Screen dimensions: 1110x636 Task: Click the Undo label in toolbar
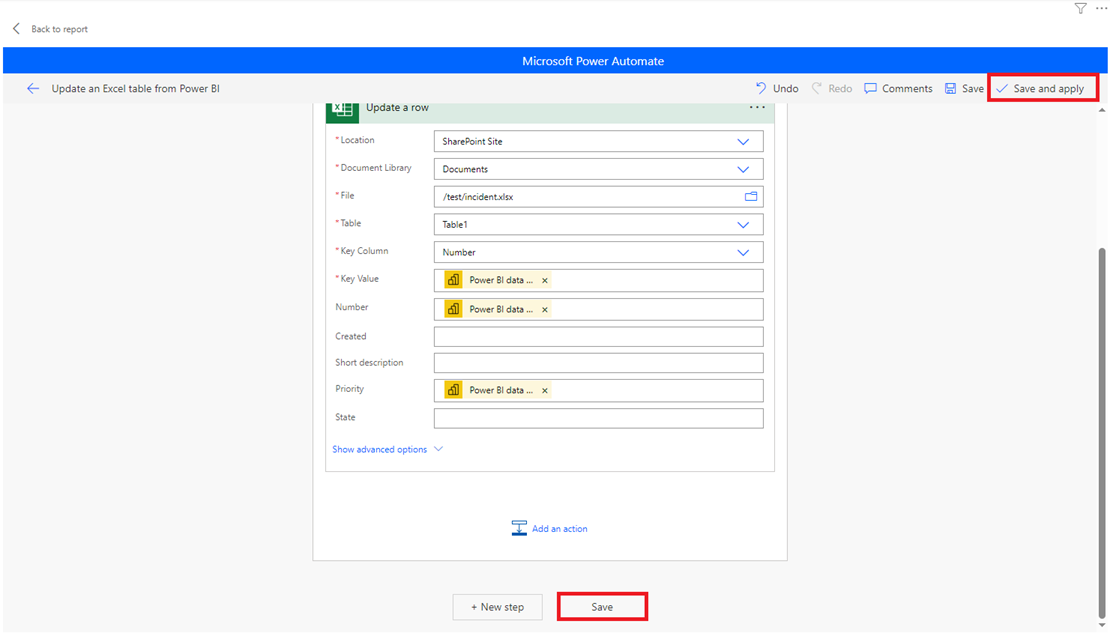click(785, 89)
